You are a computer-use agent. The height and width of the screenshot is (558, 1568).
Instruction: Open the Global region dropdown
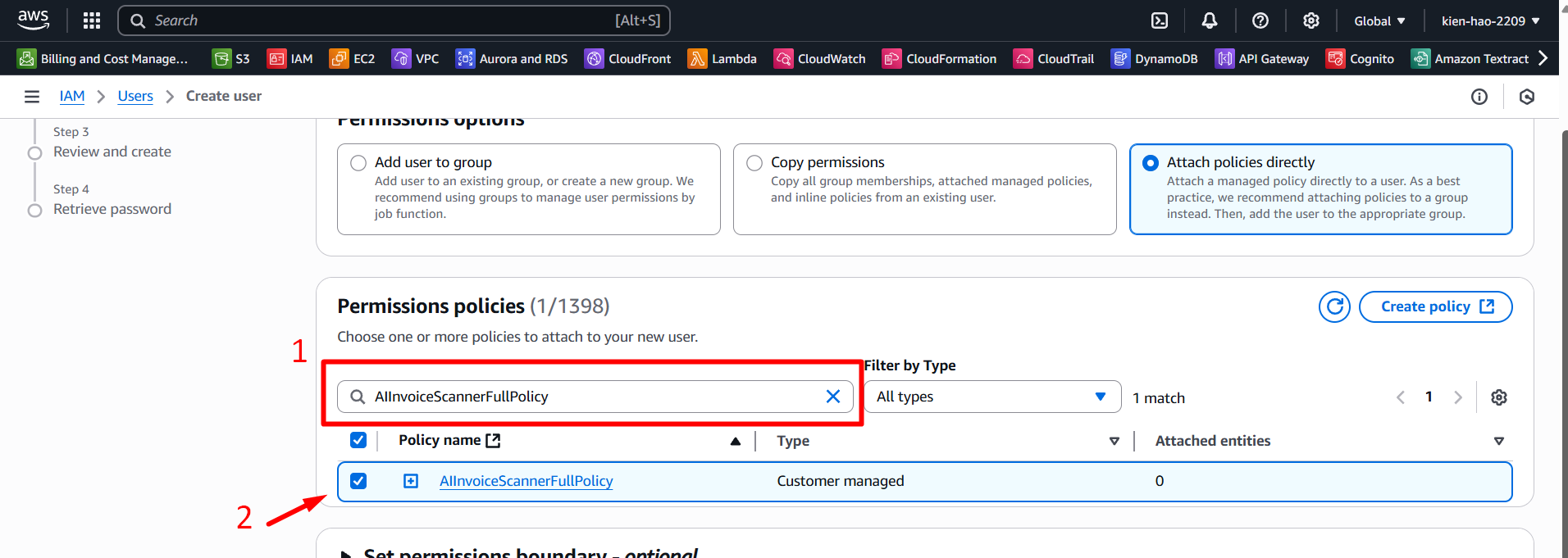(1379, 20)
